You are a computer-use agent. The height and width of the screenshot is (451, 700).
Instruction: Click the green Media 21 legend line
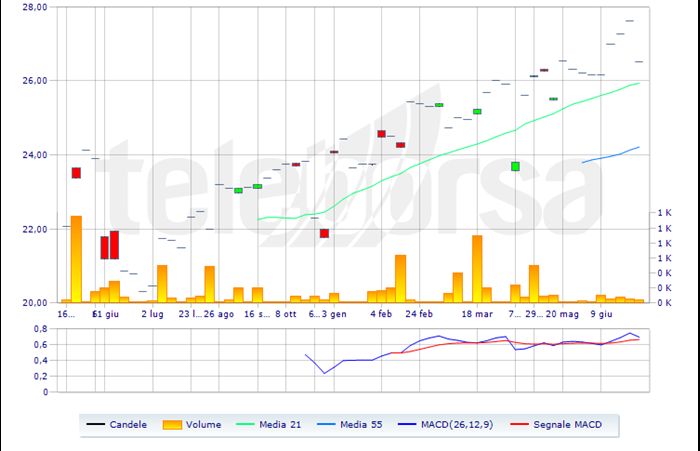(x=245, y=424)
